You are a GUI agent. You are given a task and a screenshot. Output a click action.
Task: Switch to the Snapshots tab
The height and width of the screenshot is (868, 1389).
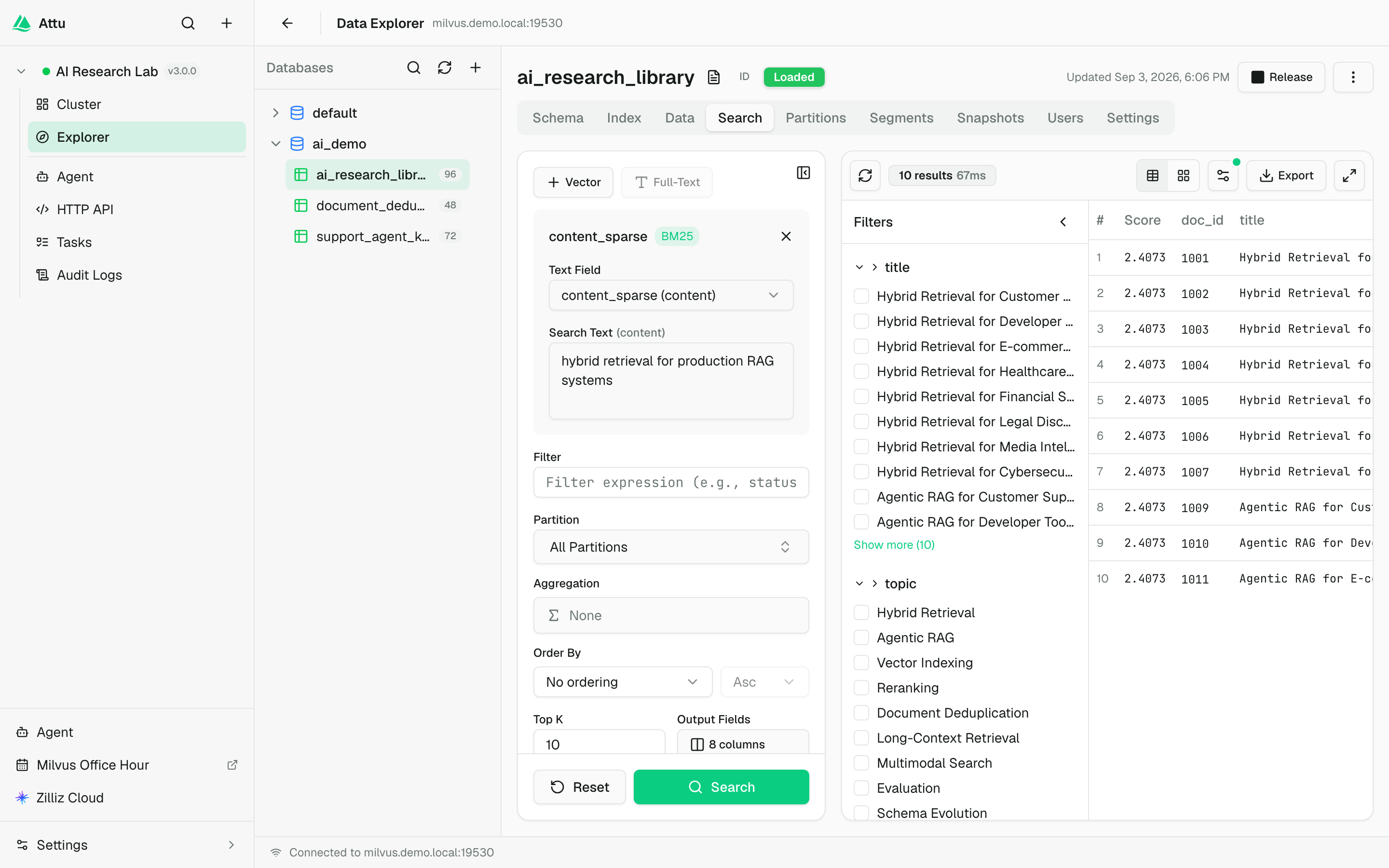pyautogui.click(x=990, y=118)
